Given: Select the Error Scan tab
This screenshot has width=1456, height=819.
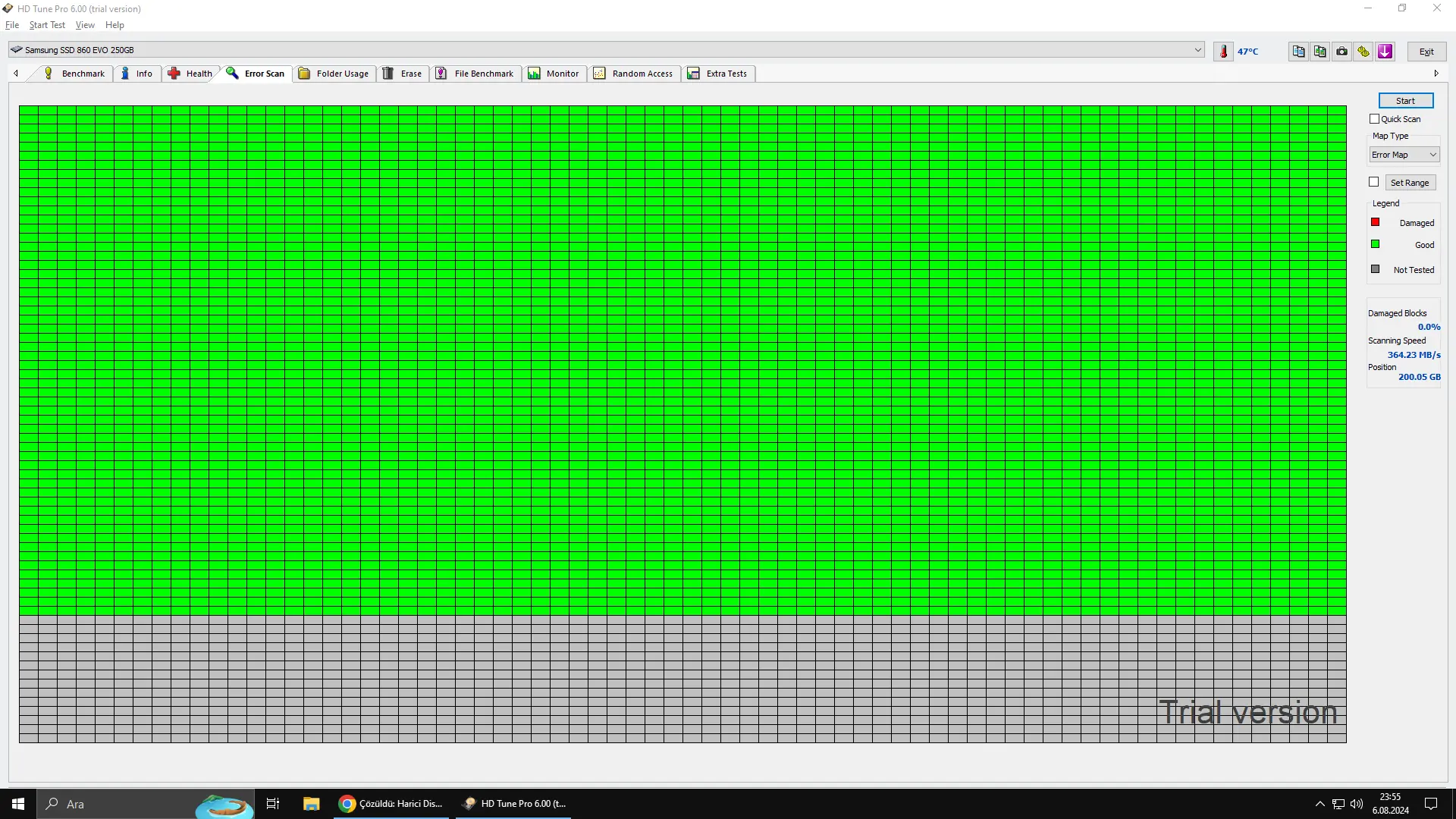Looking at the screenshot, I should 256,74.
